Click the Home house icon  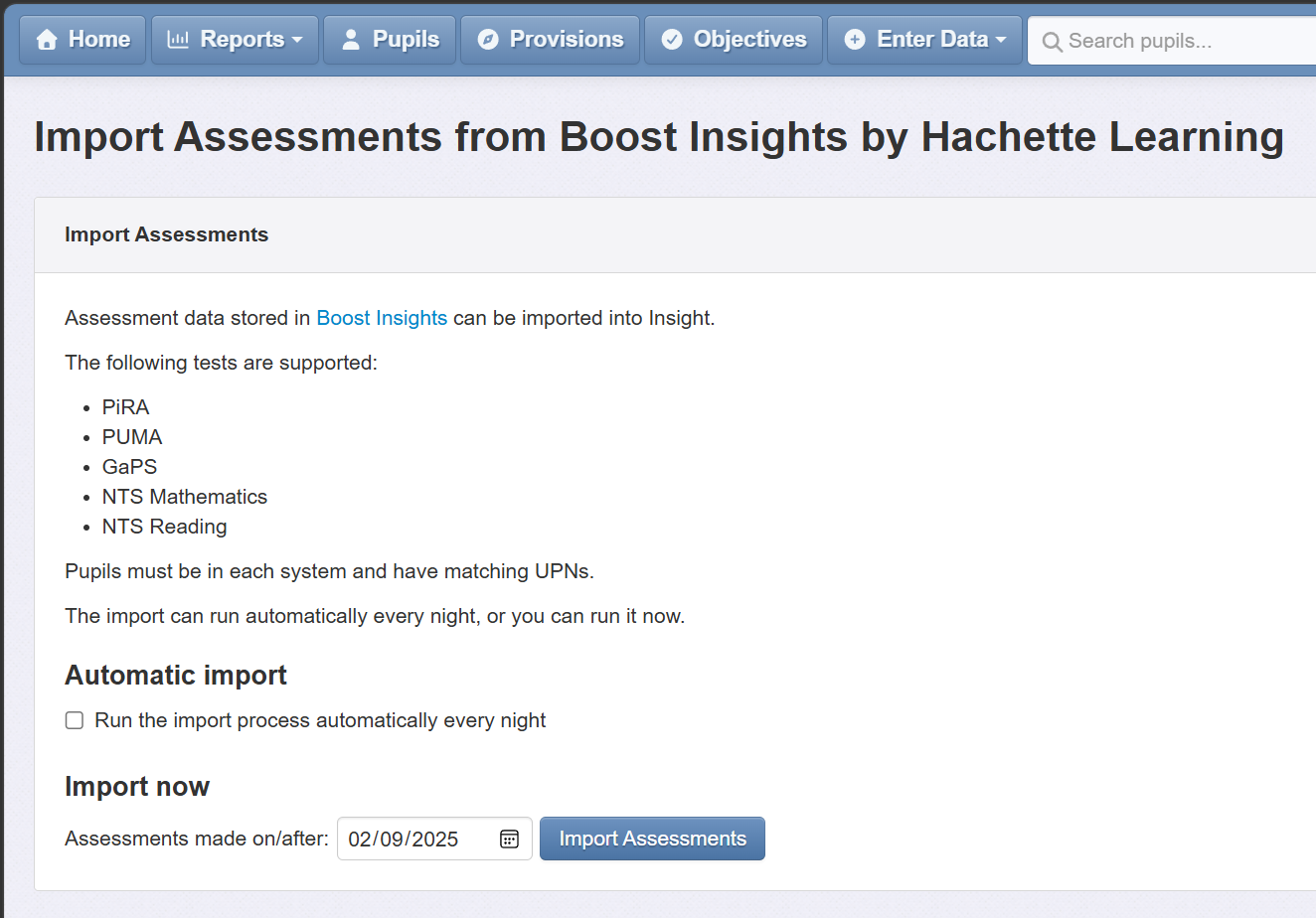(x=47, y=40)
